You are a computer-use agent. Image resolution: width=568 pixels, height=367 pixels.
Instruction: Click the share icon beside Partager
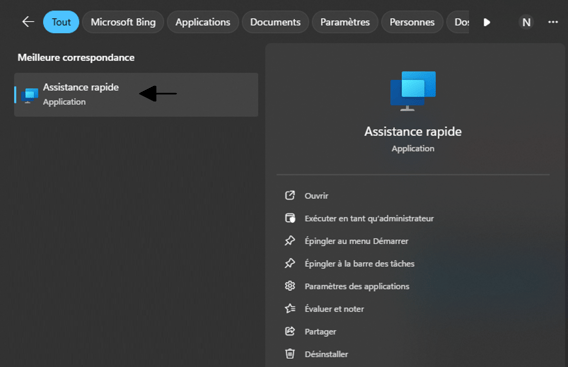[x=290, y=331]
